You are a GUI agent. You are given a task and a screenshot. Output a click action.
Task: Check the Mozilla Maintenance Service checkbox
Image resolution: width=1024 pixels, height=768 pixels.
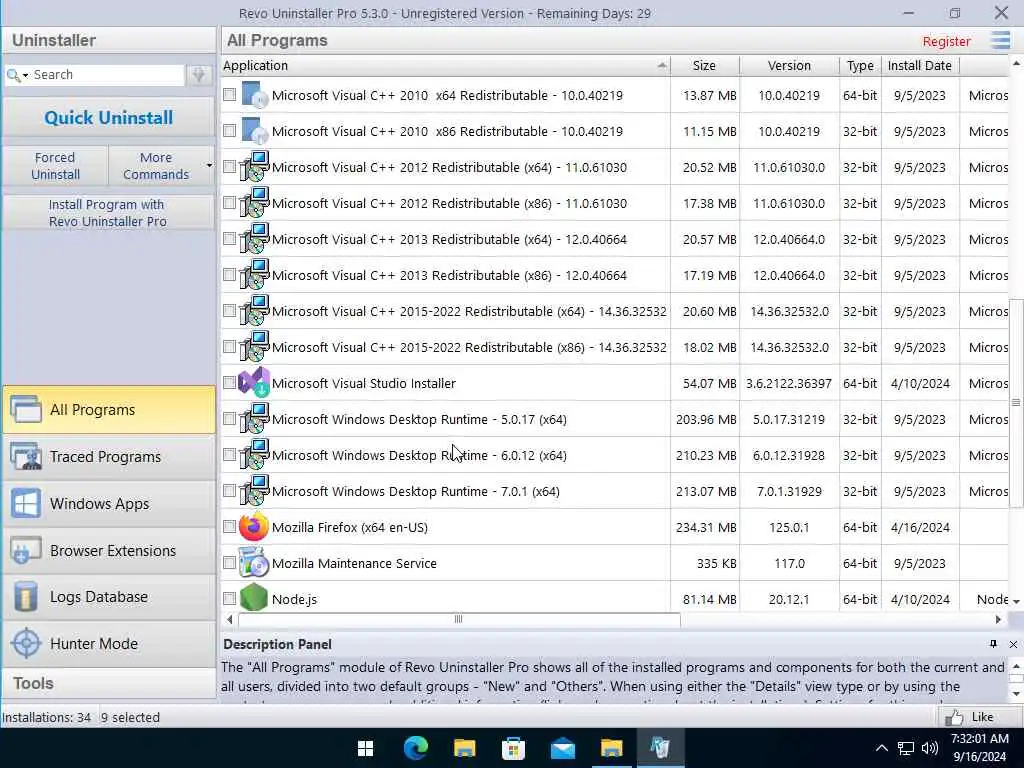tap(229, 562)
